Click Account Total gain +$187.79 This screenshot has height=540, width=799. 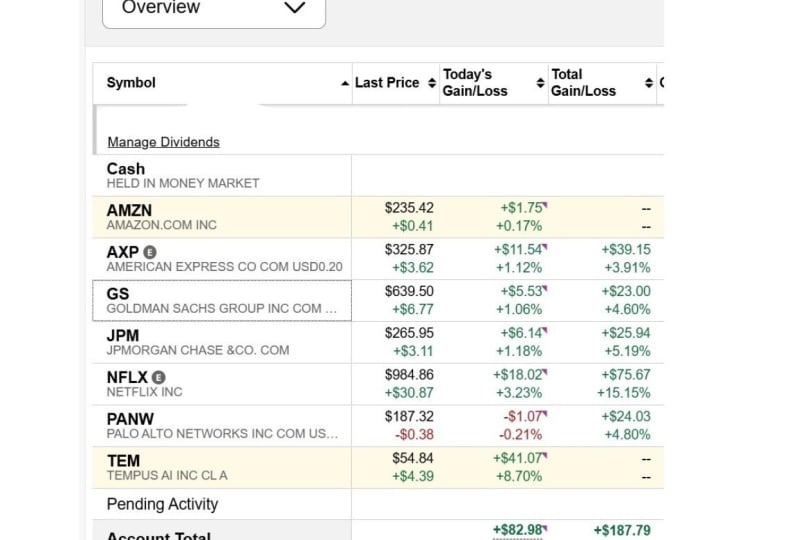(622, 530)
